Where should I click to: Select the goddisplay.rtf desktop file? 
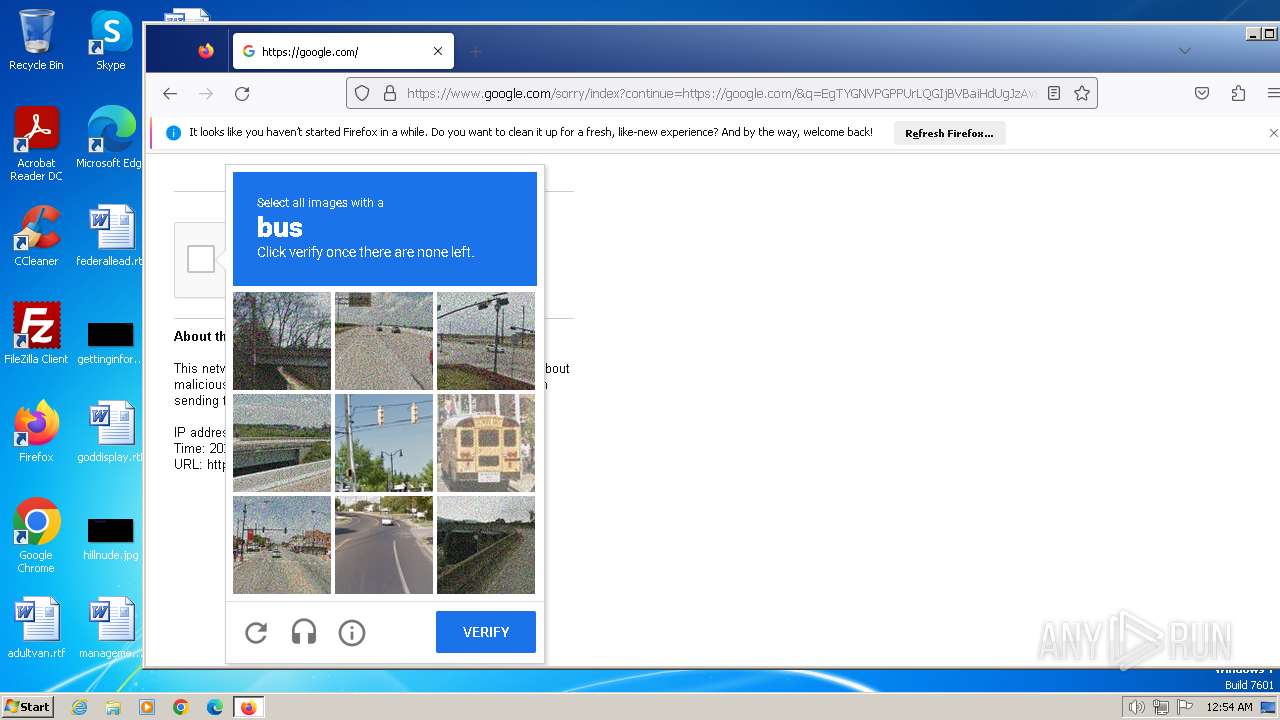click(x=111, y=432)
